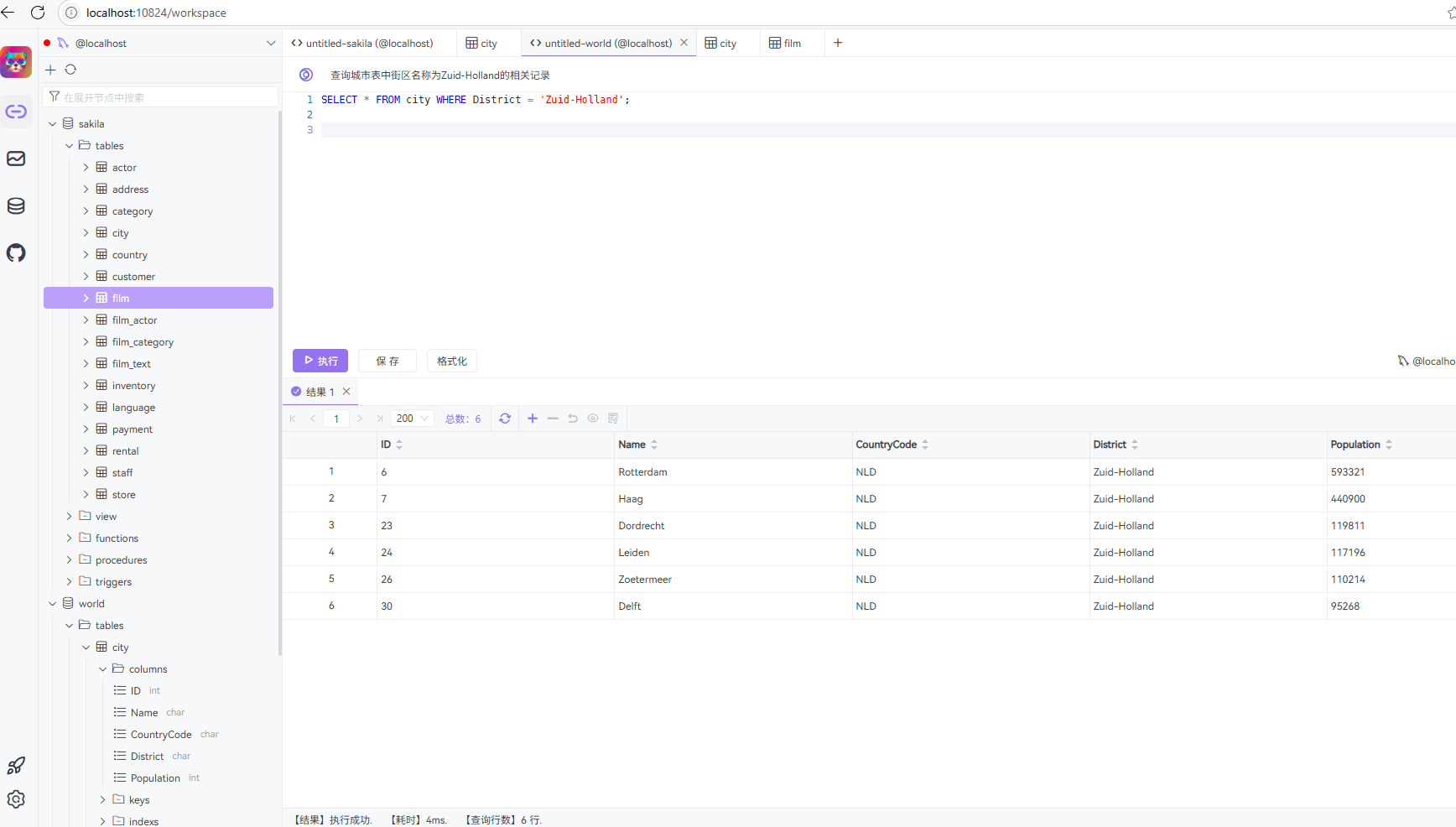This screenshot has width=1456, height=827.
Task: Click the monitor/chart icon in the sidebar
Action: click(16, 159)
